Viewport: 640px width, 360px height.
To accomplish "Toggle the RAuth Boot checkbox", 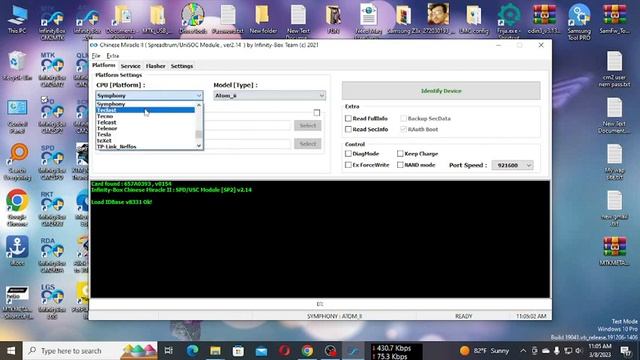I will pyautogui.click(x=403, y=129).
